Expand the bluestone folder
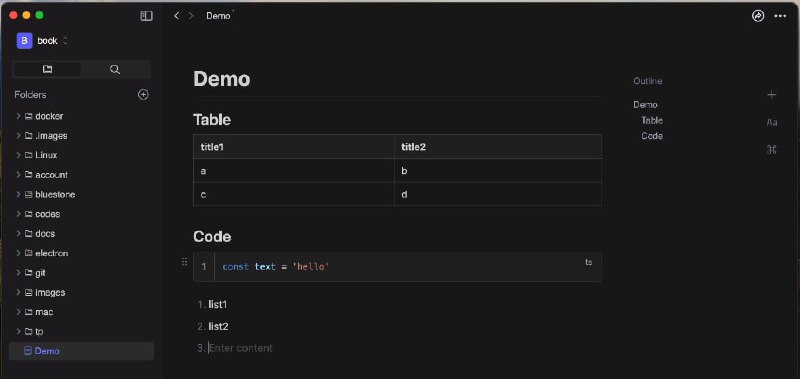The height and width of the screenshot is (379, 800). click(19, 194)
